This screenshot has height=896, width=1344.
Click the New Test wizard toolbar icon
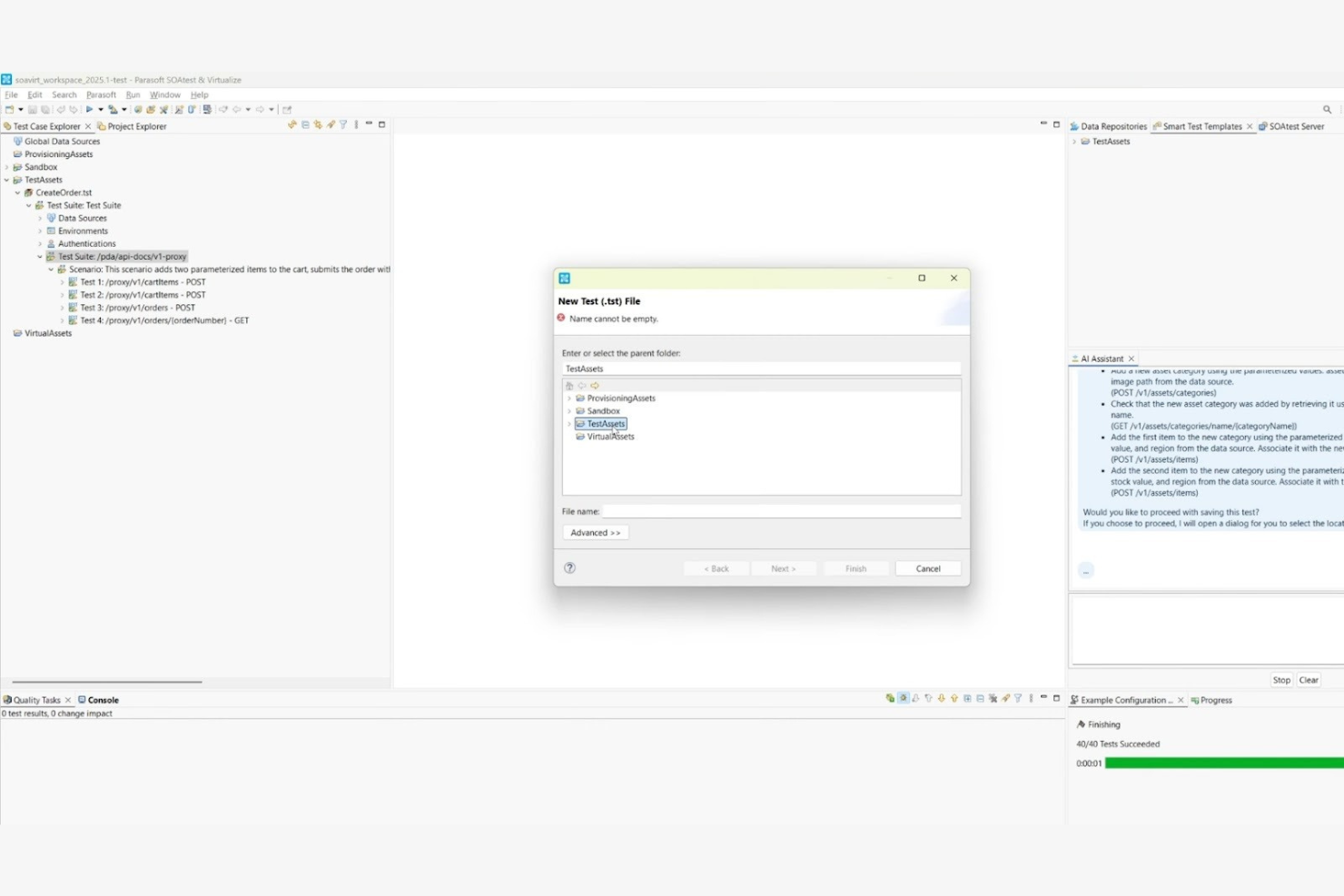click(178, 109)
